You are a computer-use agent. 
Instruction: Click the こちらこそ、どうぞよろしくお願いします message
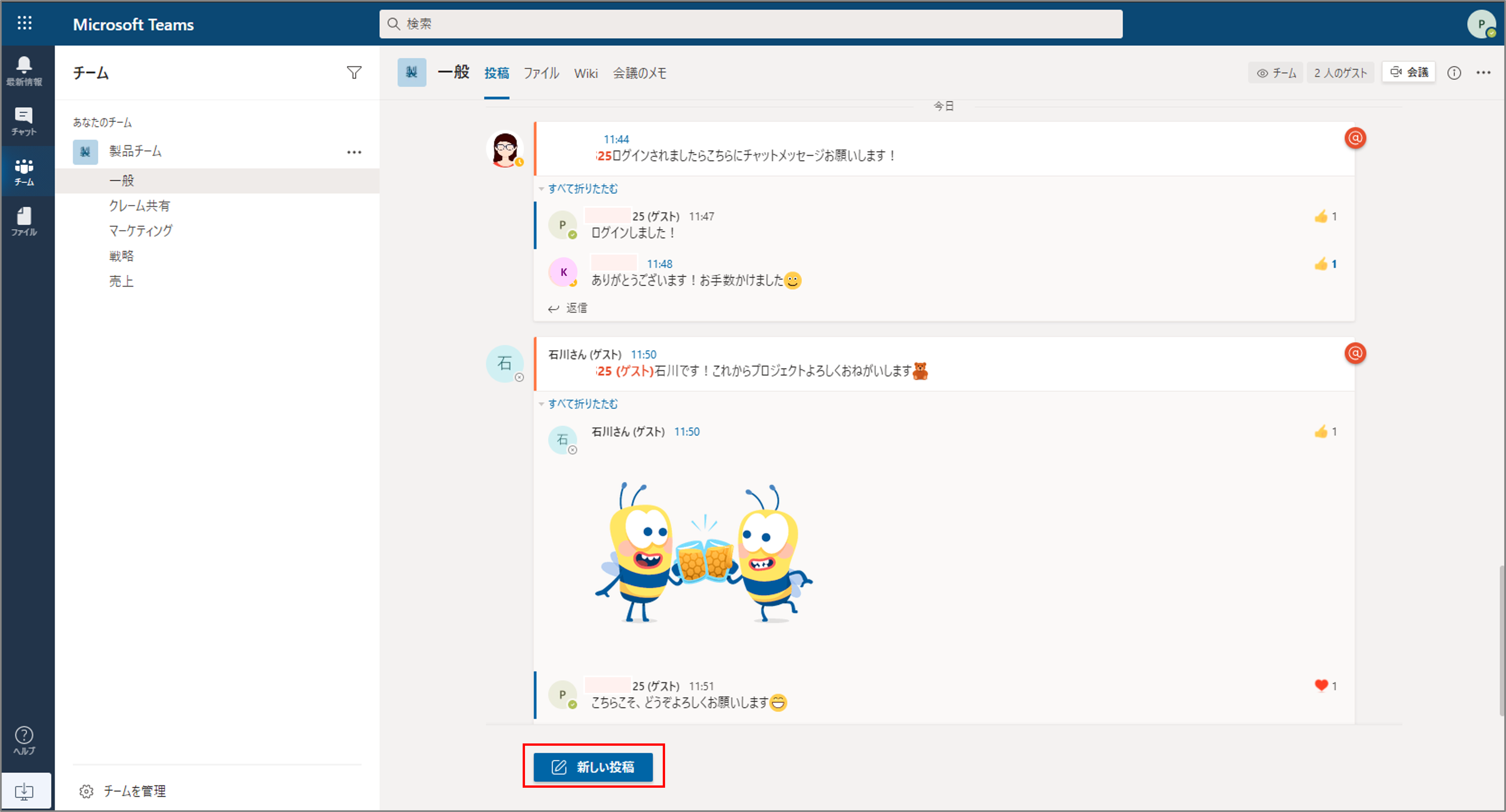pyautogui.click(x=689, y=702)
